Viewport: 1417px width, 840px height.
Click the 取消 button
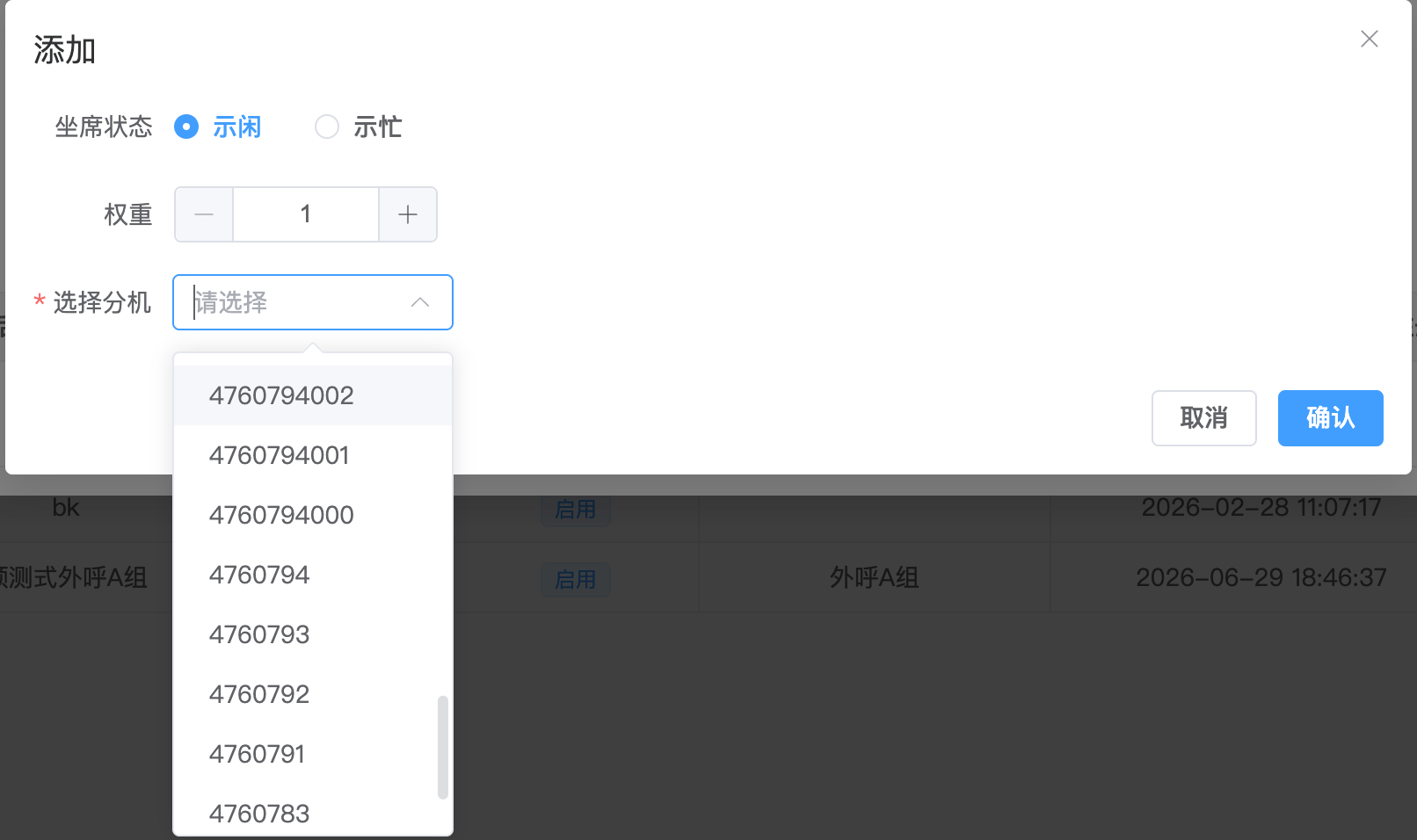[1204, 418]
